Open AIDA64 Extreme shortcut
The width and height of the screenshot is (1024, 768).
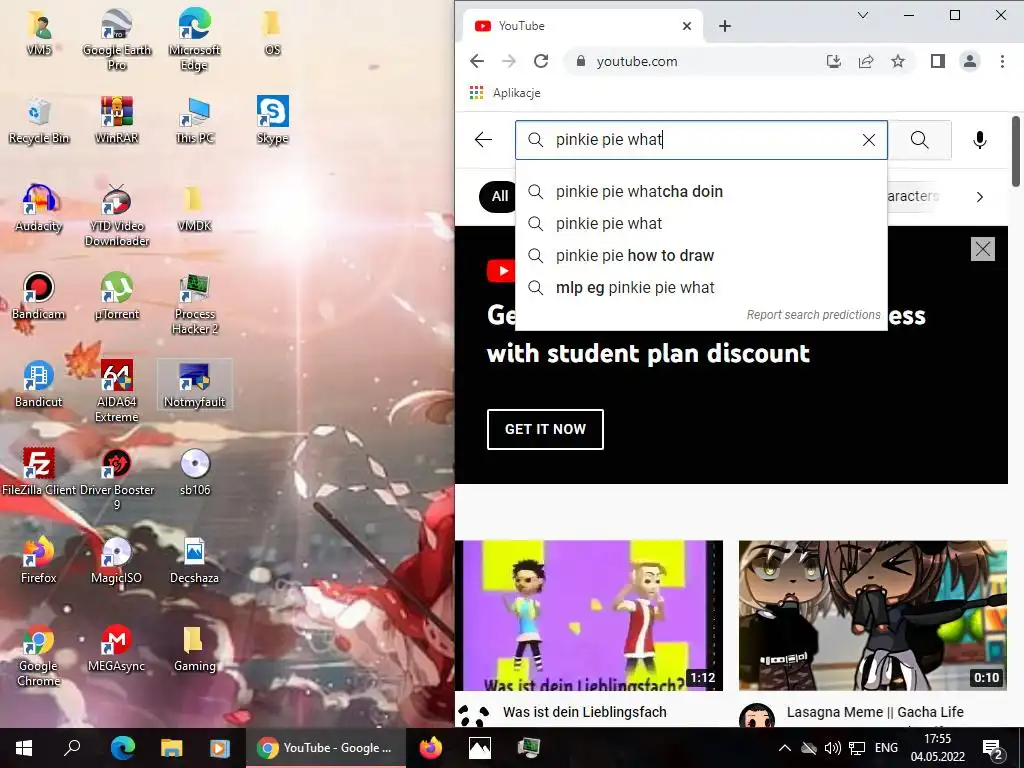pos(116,392)
